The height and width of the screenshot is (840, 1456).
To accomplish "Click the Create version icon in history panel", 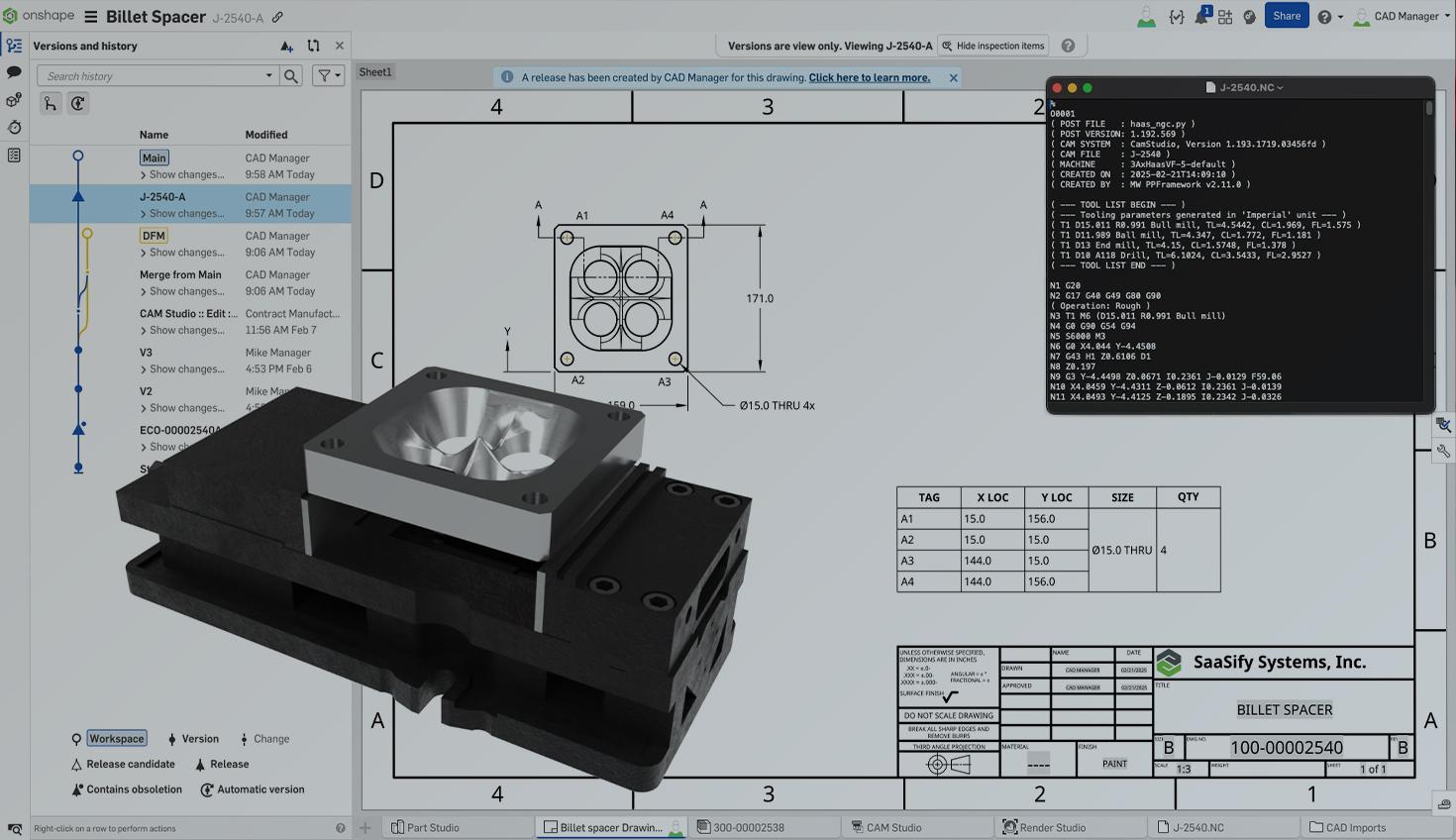I will 286,46.
